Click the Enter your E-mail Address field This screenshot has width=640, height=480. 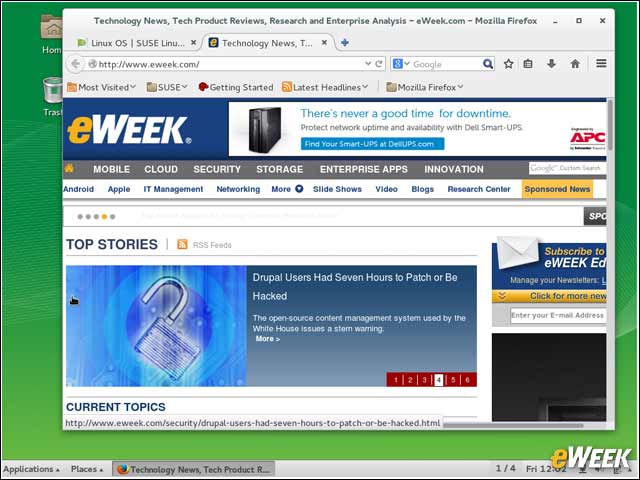pos(558,315)
